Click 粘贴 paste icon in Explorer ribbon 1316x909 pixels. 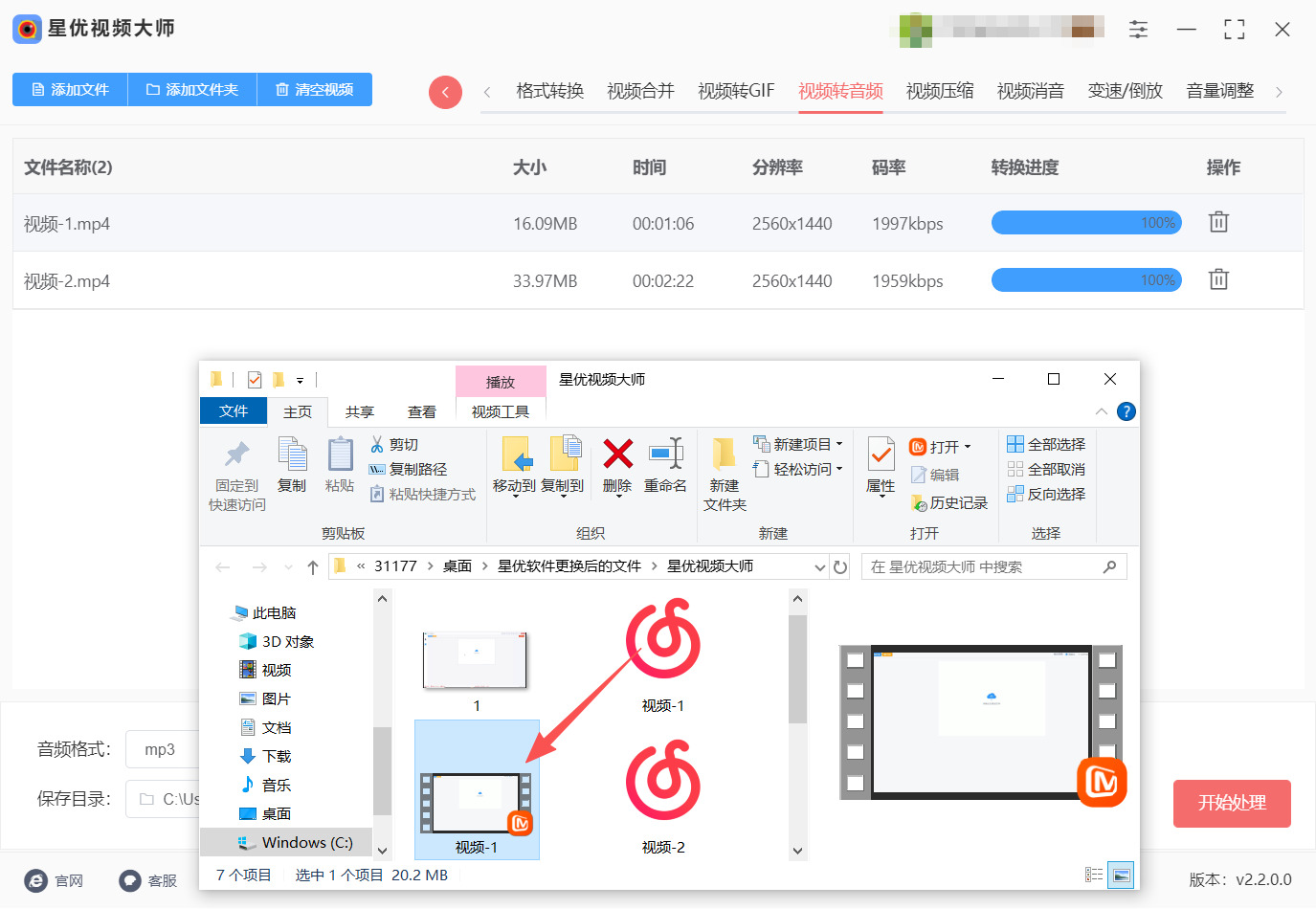(x=340, y=464)
